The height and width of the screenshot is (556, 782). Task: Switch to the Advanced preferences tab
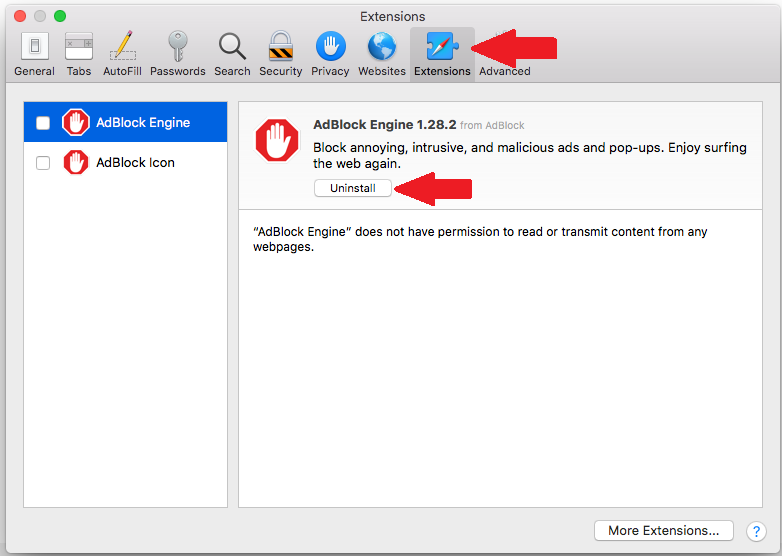(x=505, y=70)
